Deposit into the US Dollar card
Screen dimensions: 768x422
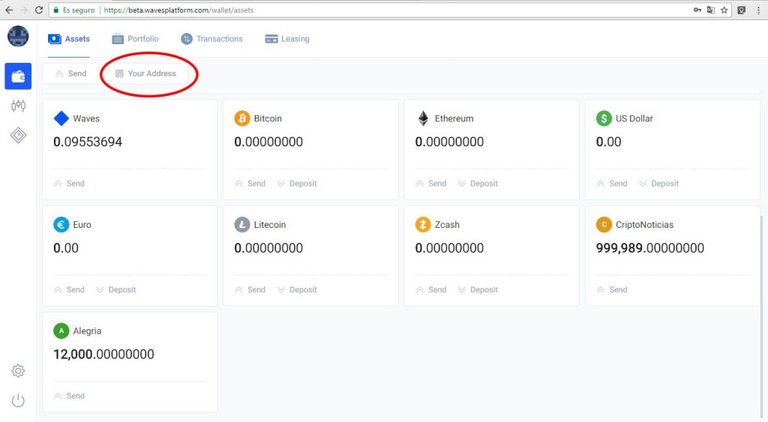tap(658, 184)
